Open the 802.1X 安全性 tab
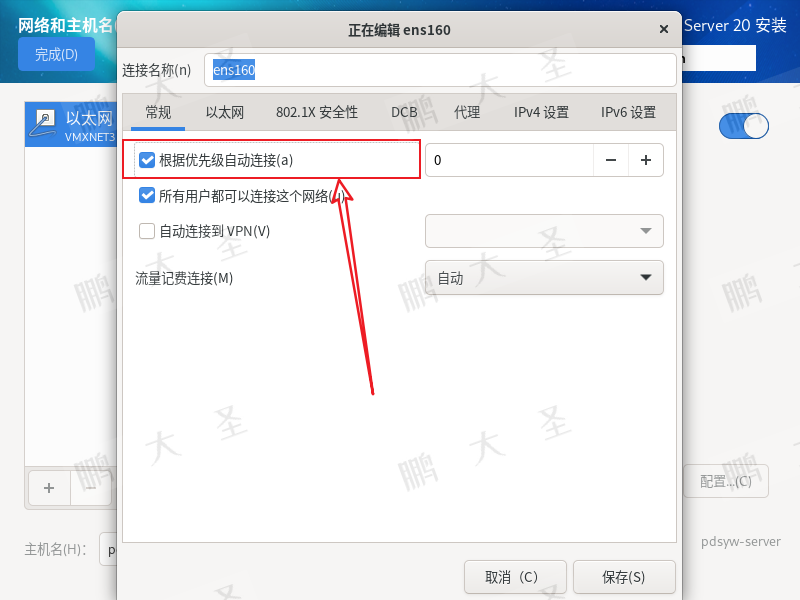The height and width of the screenshot is (600, 800). click(317, 112)
